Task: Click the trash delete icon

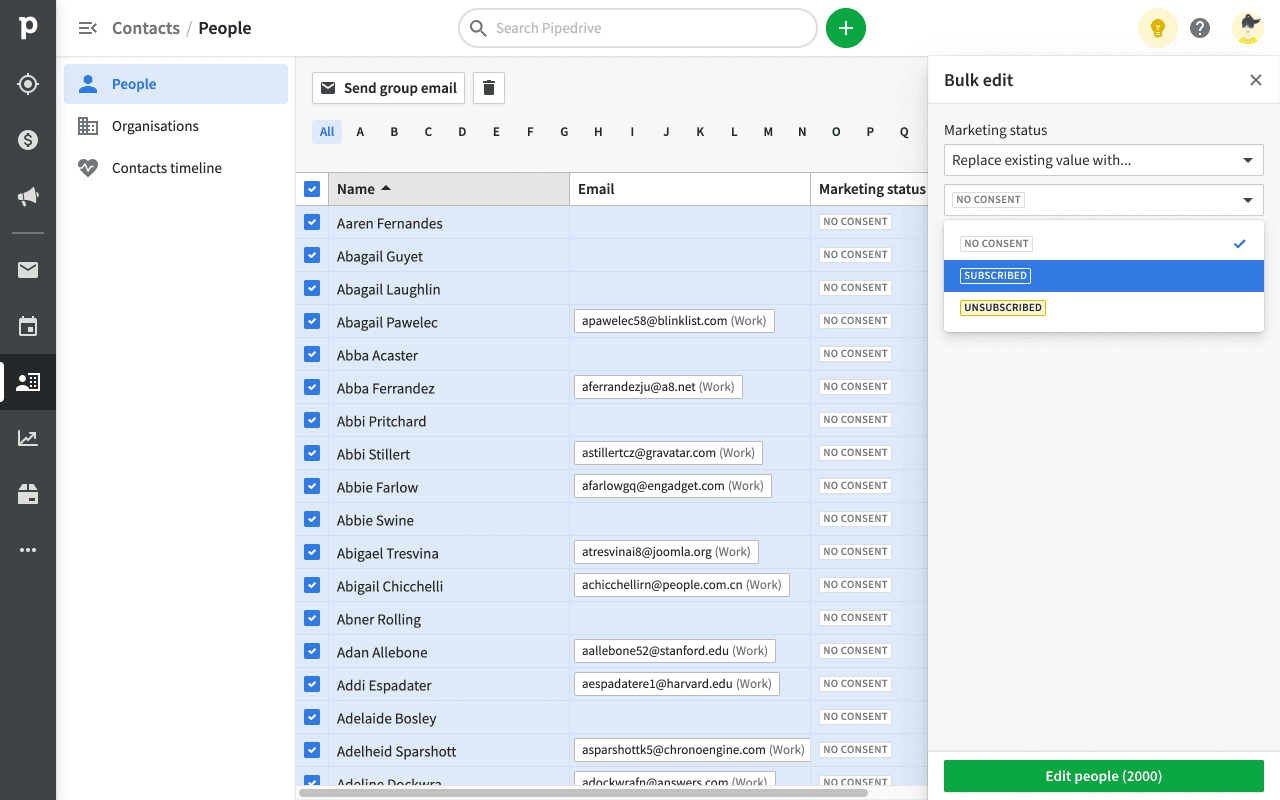Action: pyautogui.click(x=488, y=88)
